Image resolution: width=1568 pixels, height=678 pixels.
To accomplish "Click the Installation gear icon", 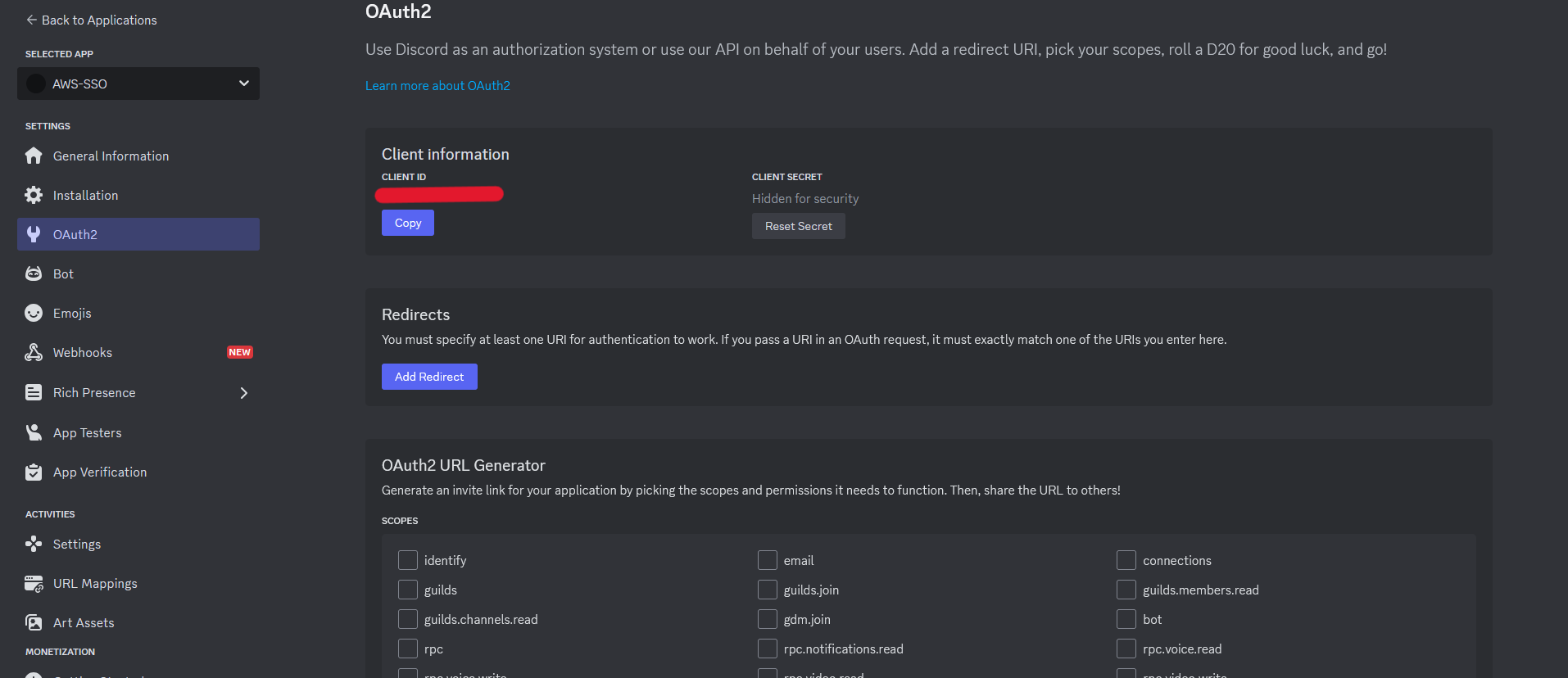I will pos(34,195).
